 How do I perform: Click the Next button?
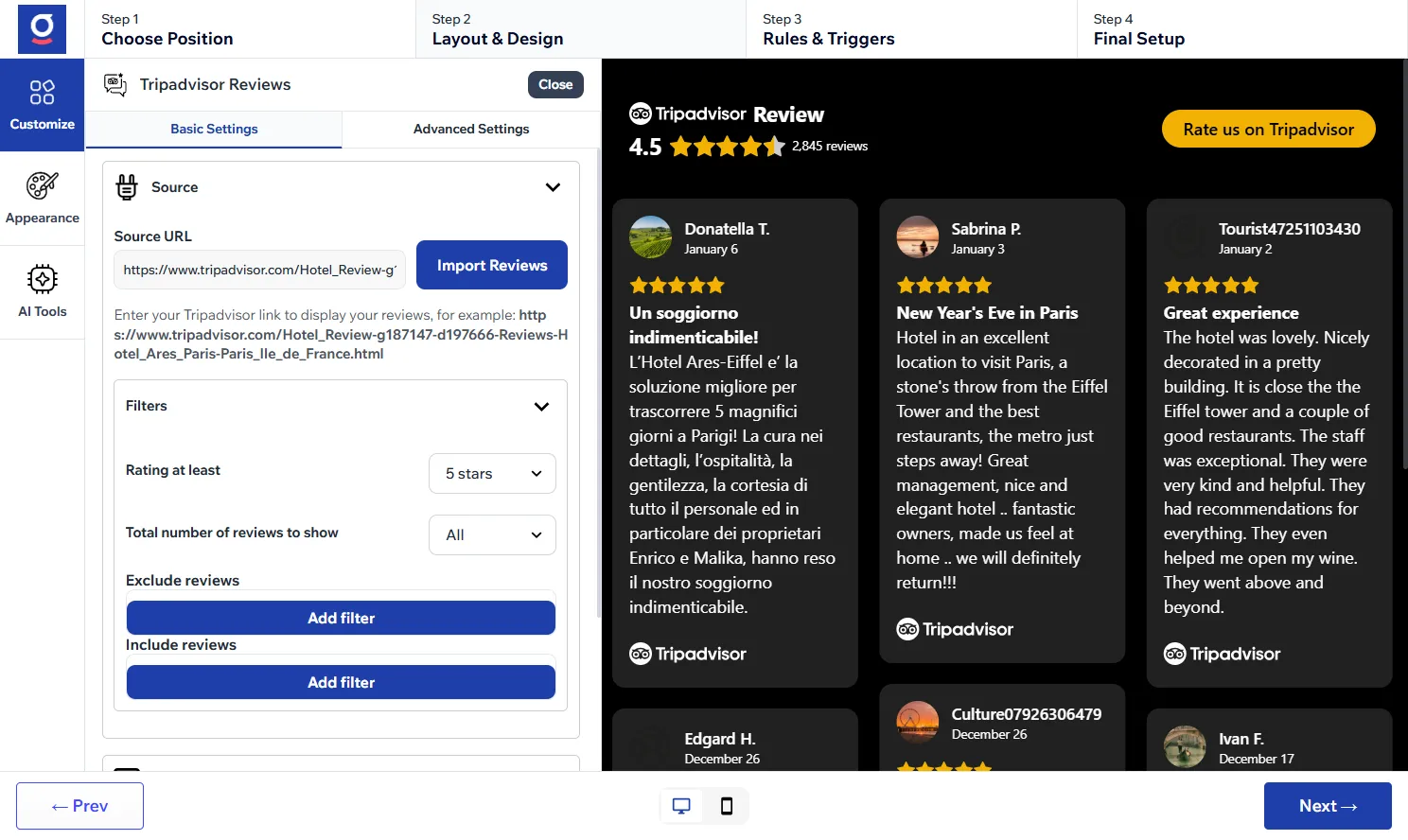(1328, 806)
